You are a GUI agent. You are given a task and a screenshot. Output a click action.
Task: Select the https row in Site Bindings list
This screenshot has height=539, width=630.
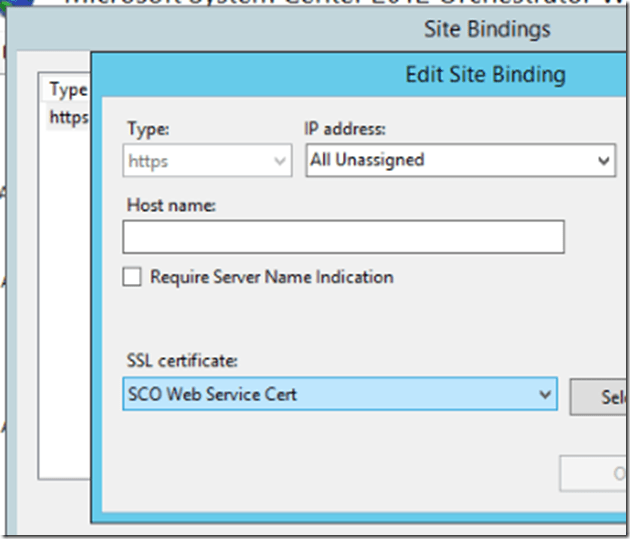click(68, 117)
